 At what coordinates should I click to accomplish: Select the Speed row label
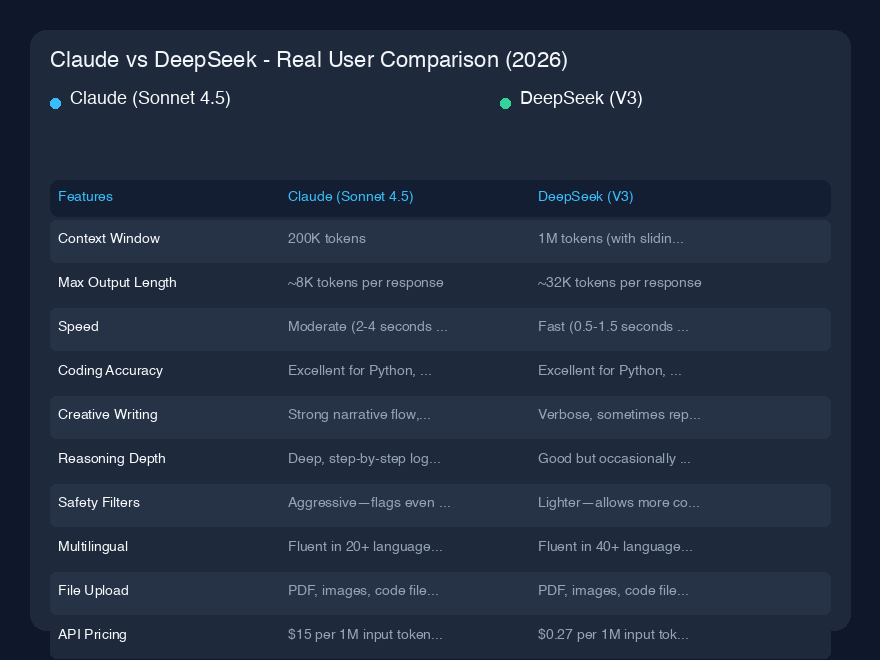point(78,327)
